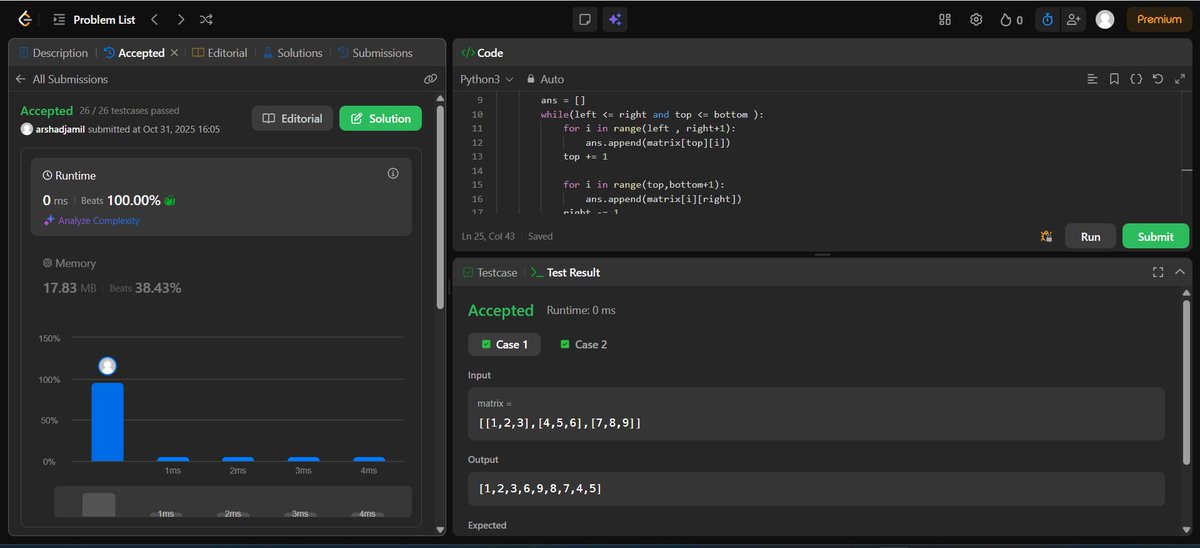Select Case 2
Viewport: 1200px width, 548px height.
(x=583, y=344)
